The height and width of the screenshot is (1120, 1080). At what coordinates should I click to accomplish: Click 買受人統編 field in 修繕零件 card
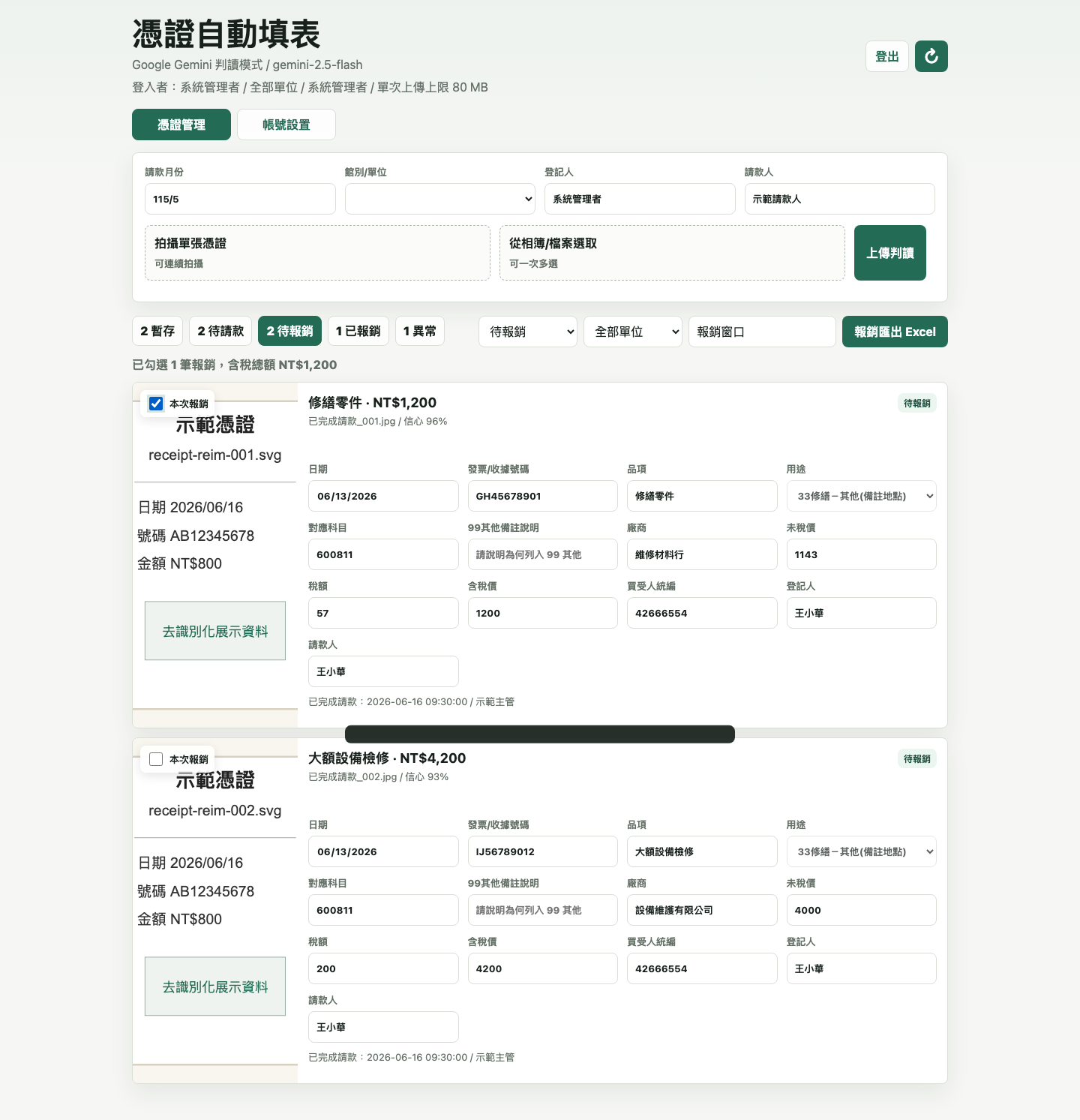click(x=702, y=613)
